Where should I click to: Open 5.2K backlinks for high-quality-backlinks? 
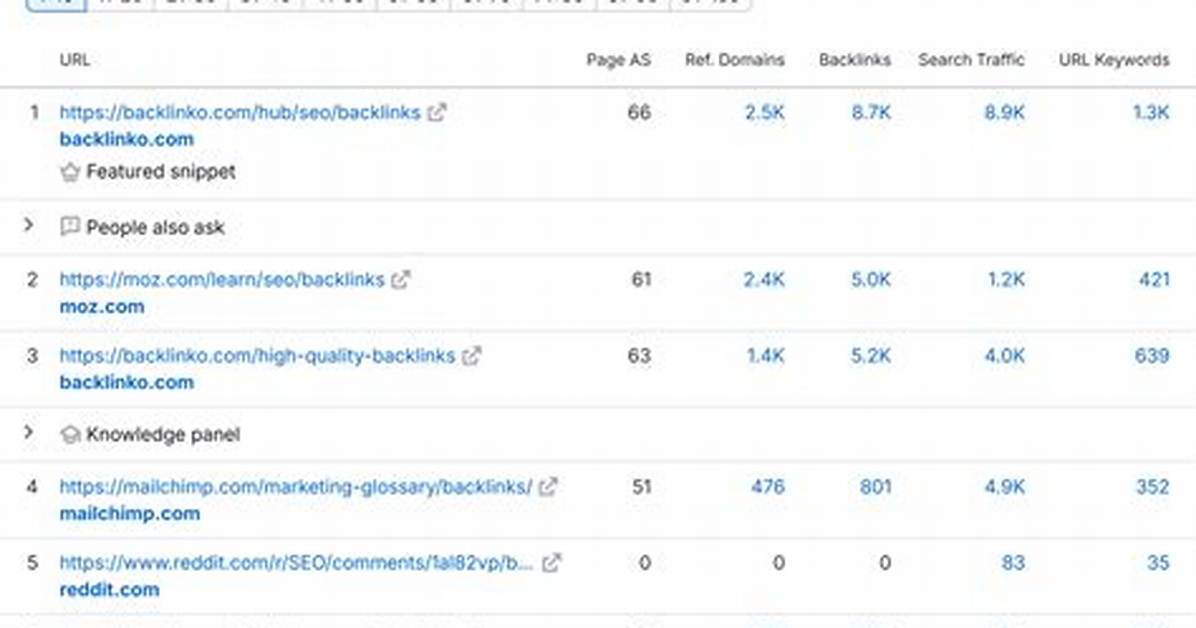click(x=871, y=356)
